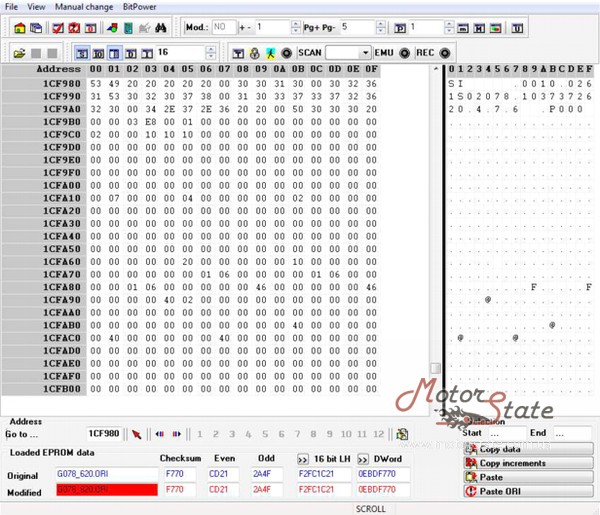The height and width of the screenshot is (515, 600).
Task: Click the Pg+ Pg- field showing 5
Action: [358, 27]
